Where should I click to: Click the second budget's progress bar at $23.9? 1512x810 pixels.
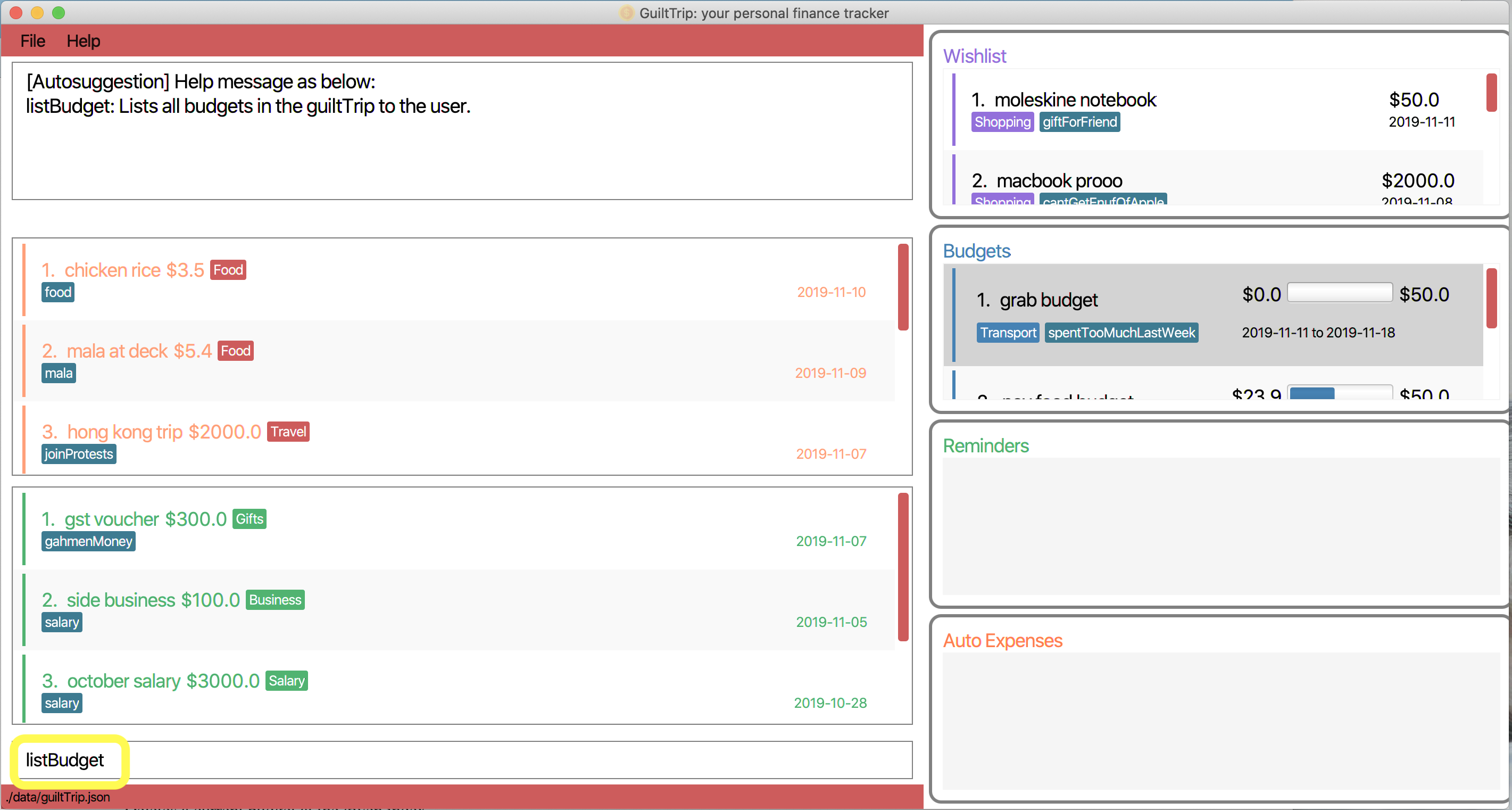(x=1340, y=392)
